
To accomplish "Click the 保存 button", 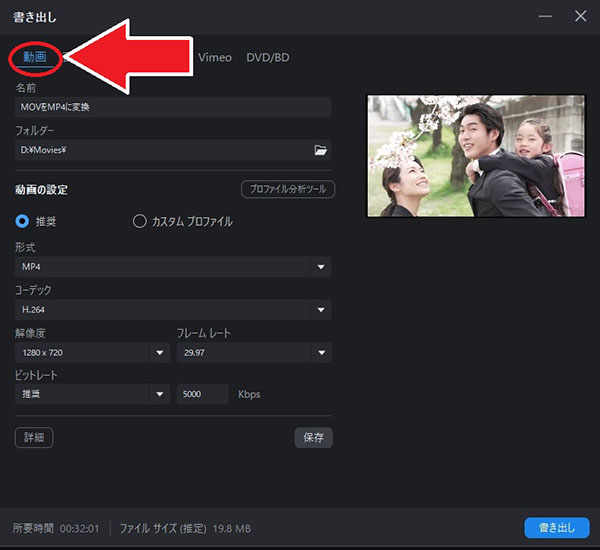I will (x=313, y=437).
